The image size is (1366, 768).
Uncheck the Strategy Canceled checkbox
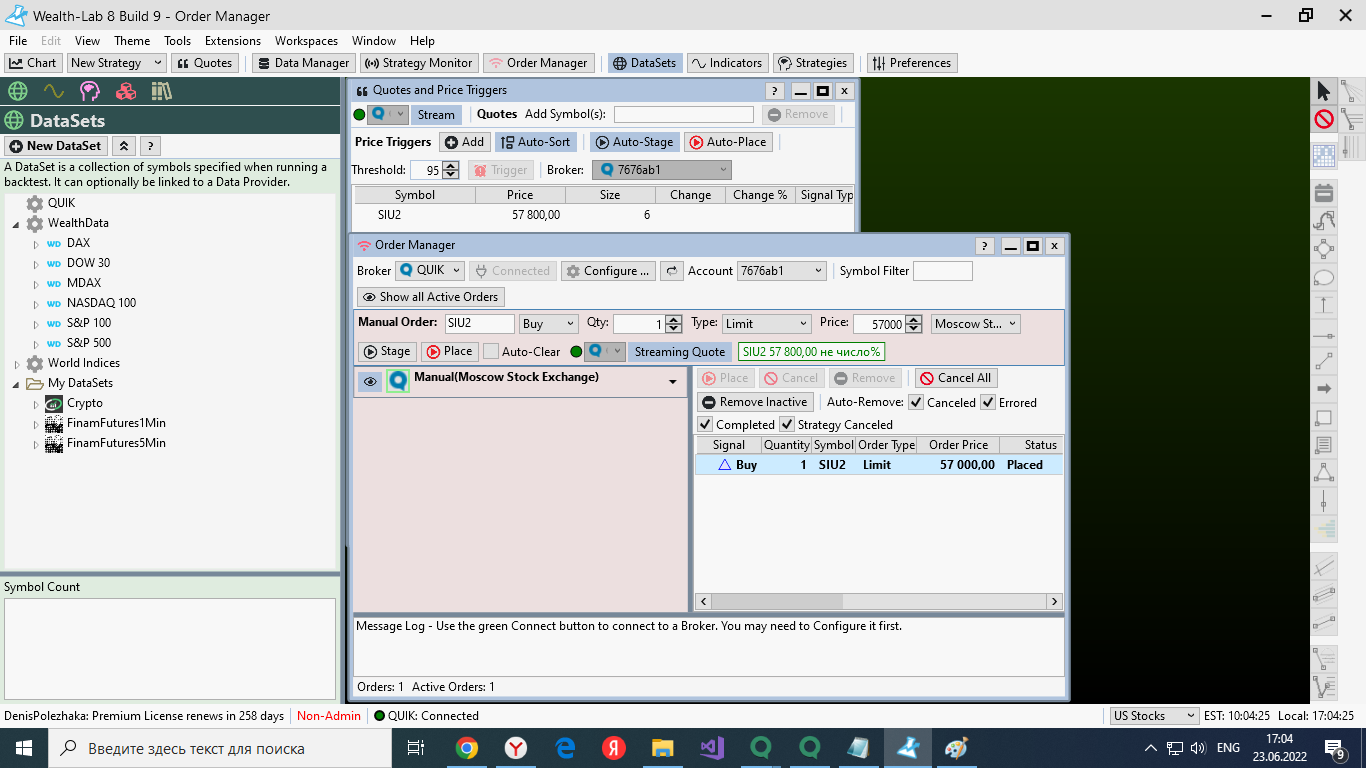point(787,424)
